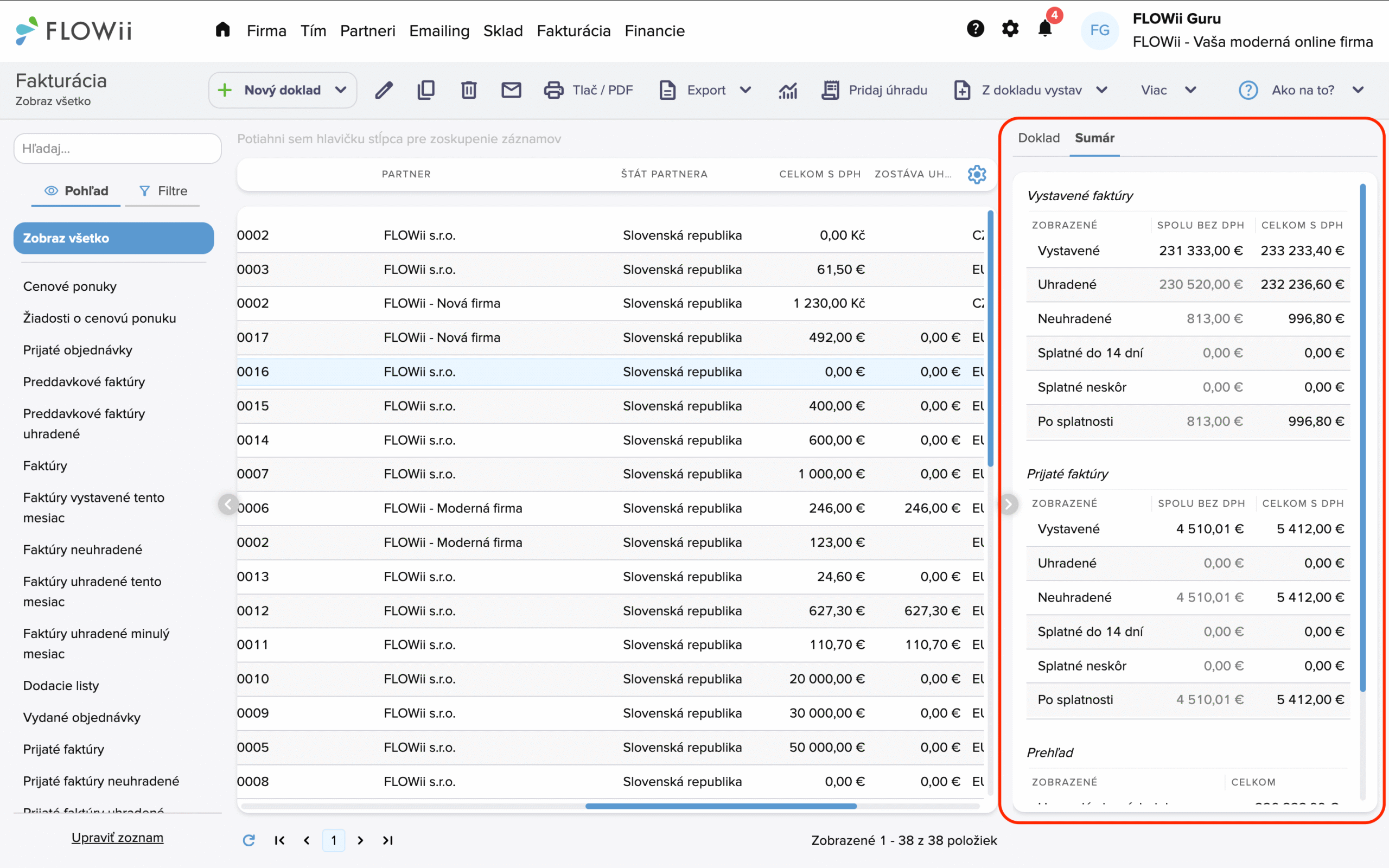Go to previous page
Screen dimensions: 1389x868
[x=307, y=840]
